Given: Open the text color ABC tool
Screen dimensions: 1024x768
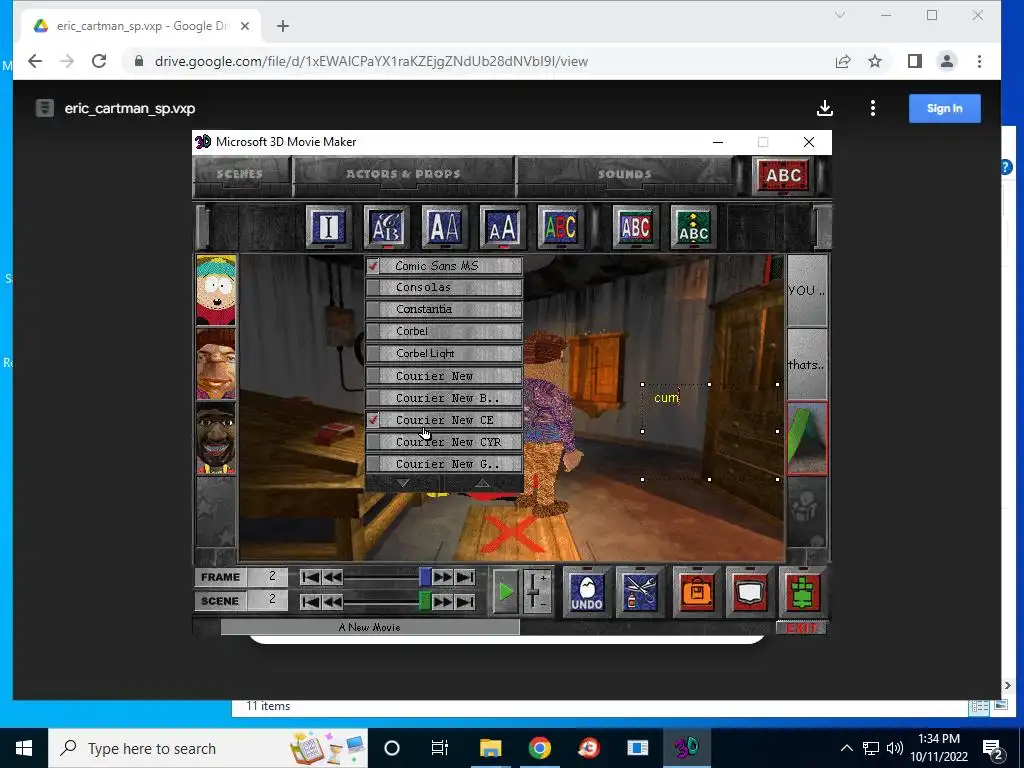Looking at the screenshot, I should (x=560, y=227).
